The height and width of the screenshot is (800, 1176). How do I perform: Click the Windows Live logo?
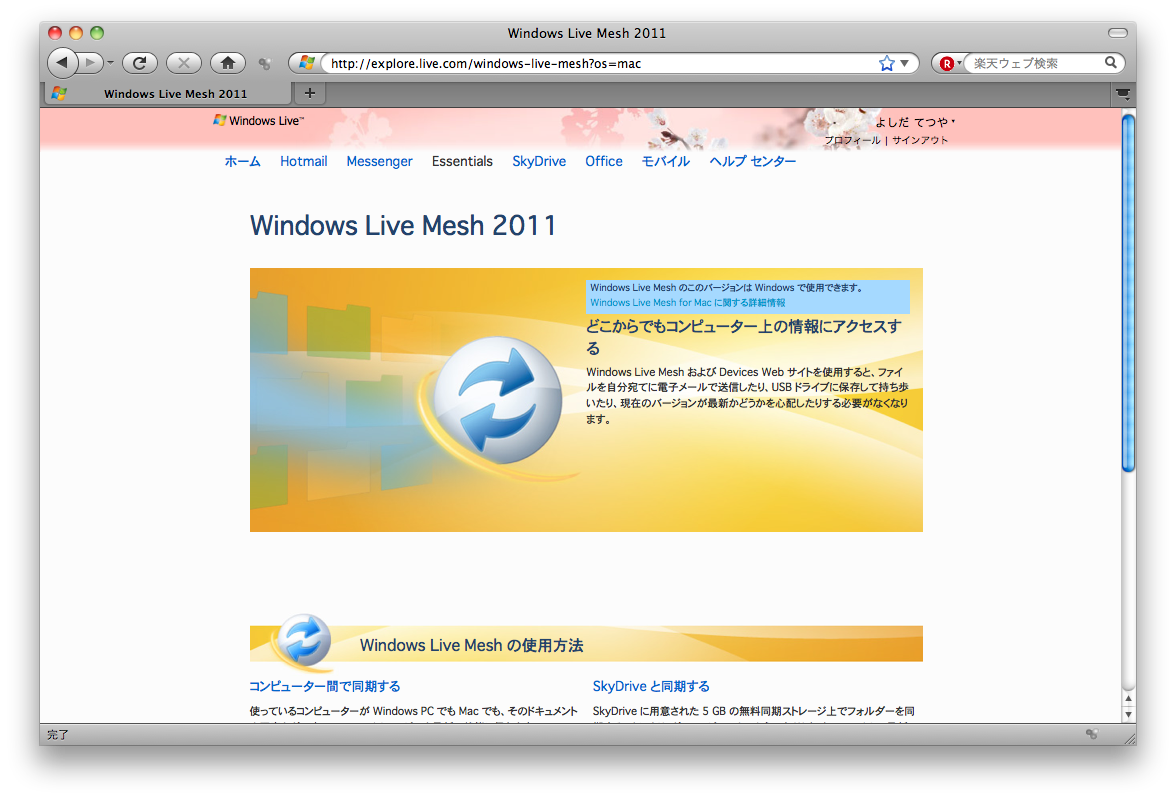(258, 121)
